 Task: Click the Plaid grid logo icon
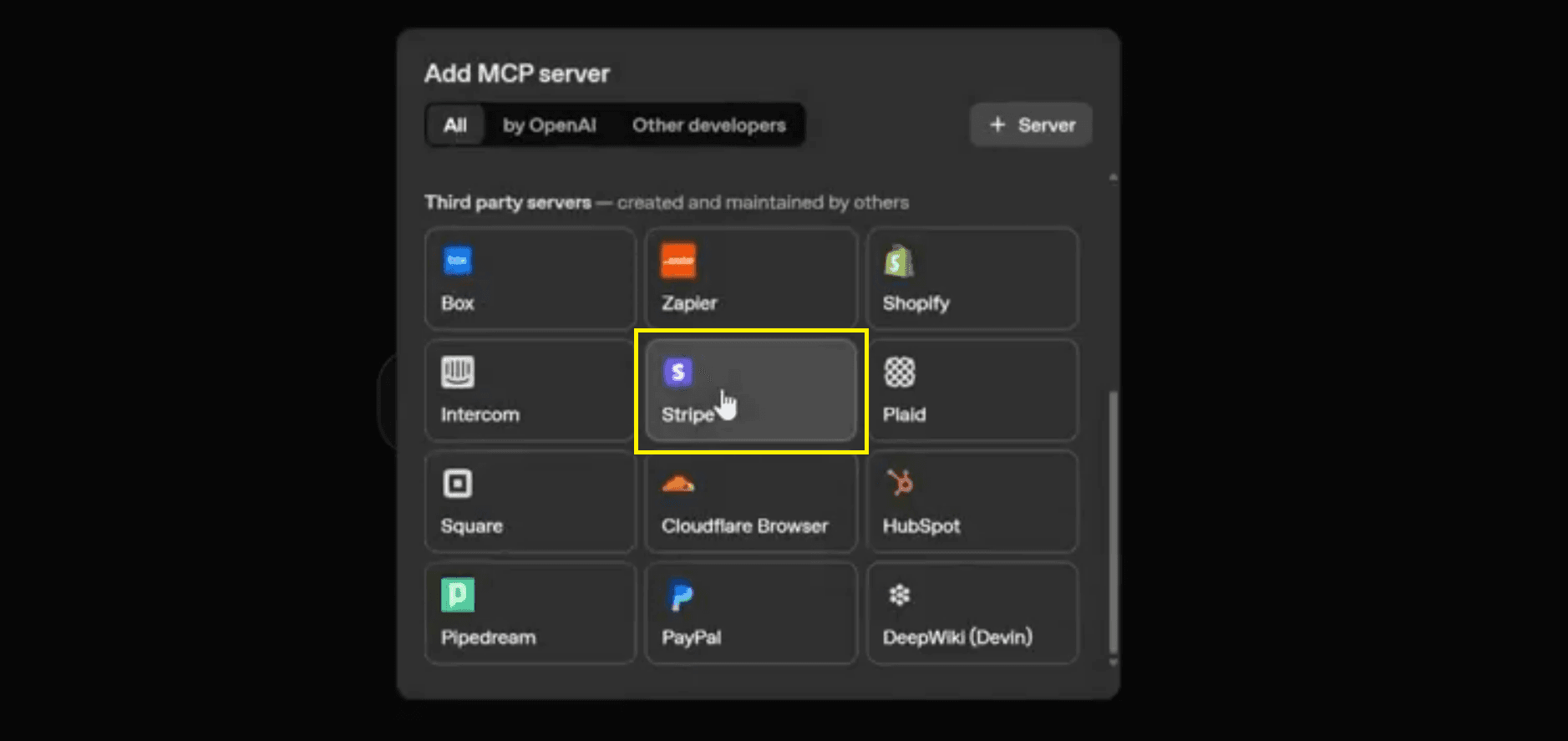tap(900, 372)
